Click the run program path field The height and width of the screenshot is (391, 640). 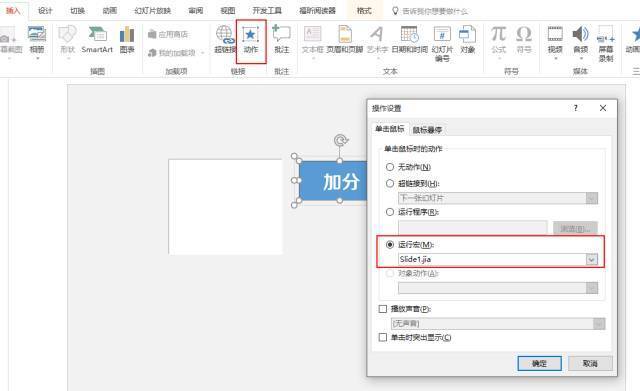coord(473,228)
